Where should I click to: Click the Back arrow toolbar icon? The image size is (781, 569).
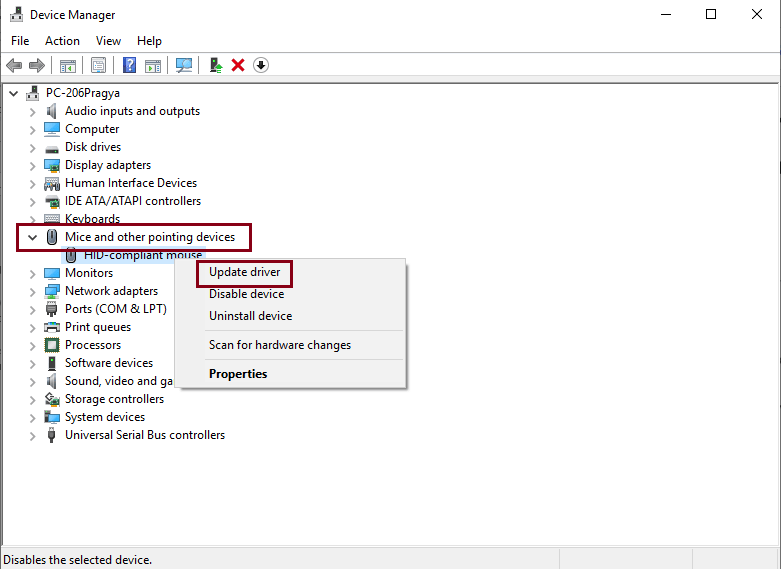(14, 65)
